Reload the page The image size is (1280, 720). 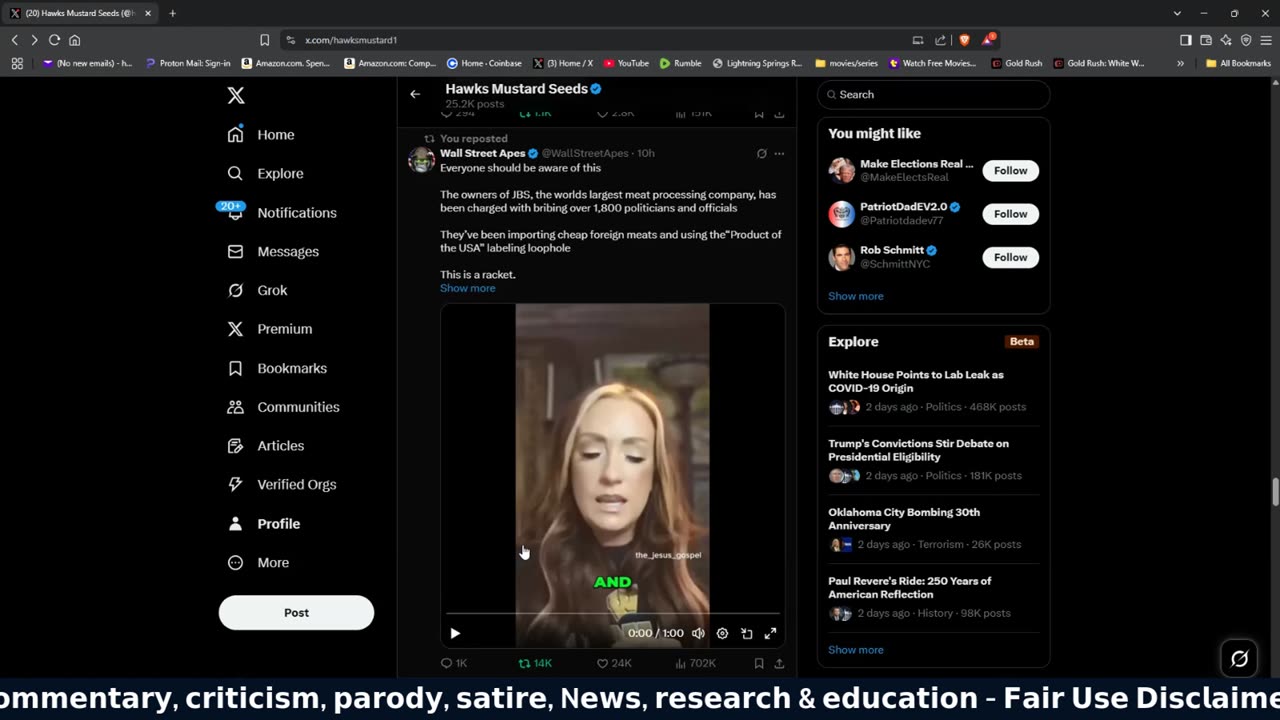(54, 40)
